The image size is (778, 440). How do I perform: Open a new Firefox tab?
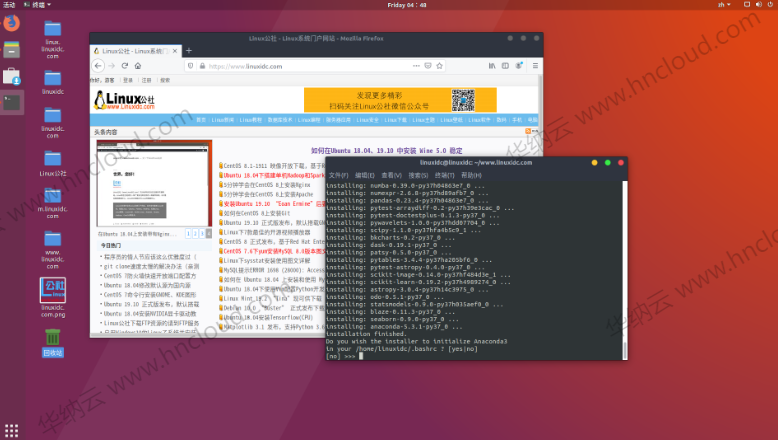[x=189, y=51]
